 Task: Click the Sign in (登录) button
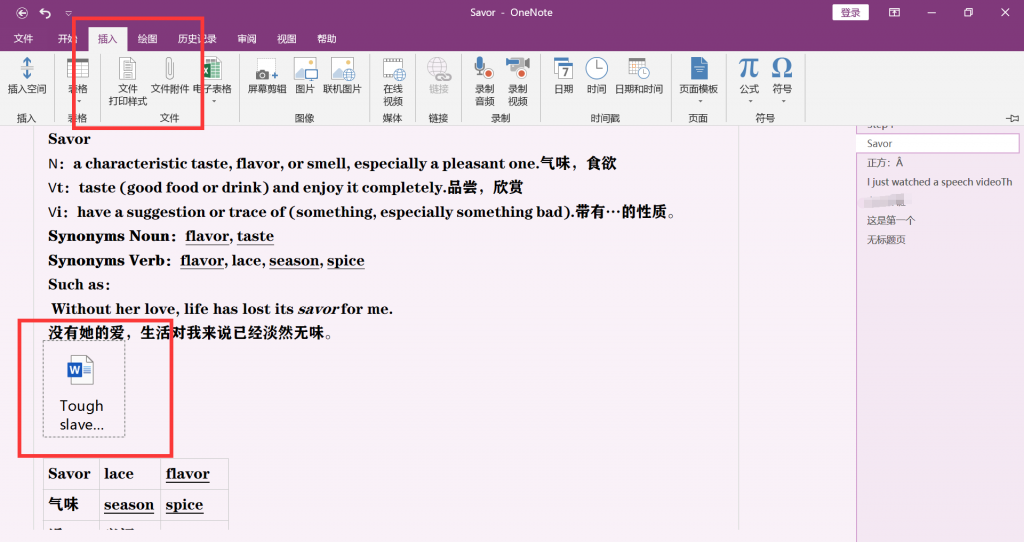[x=850, y=12]
